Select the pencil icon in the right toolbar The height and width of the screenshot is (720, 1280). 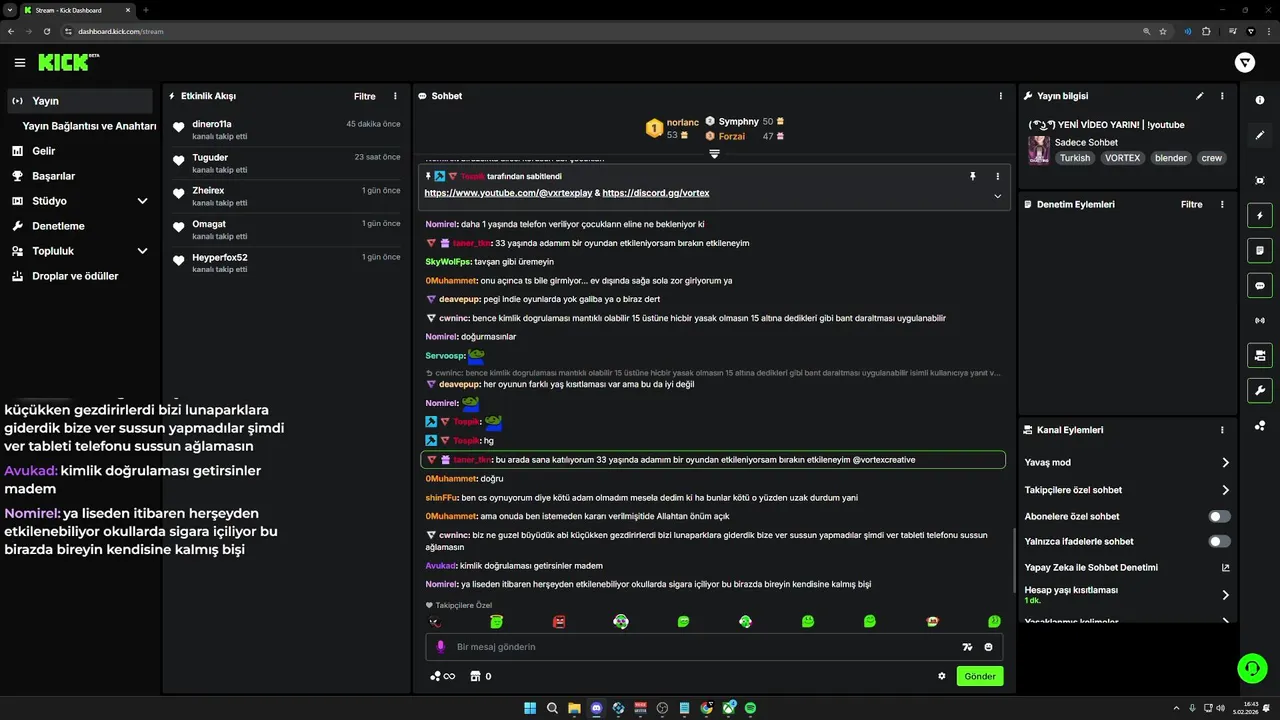click(x=1260, y=135)
